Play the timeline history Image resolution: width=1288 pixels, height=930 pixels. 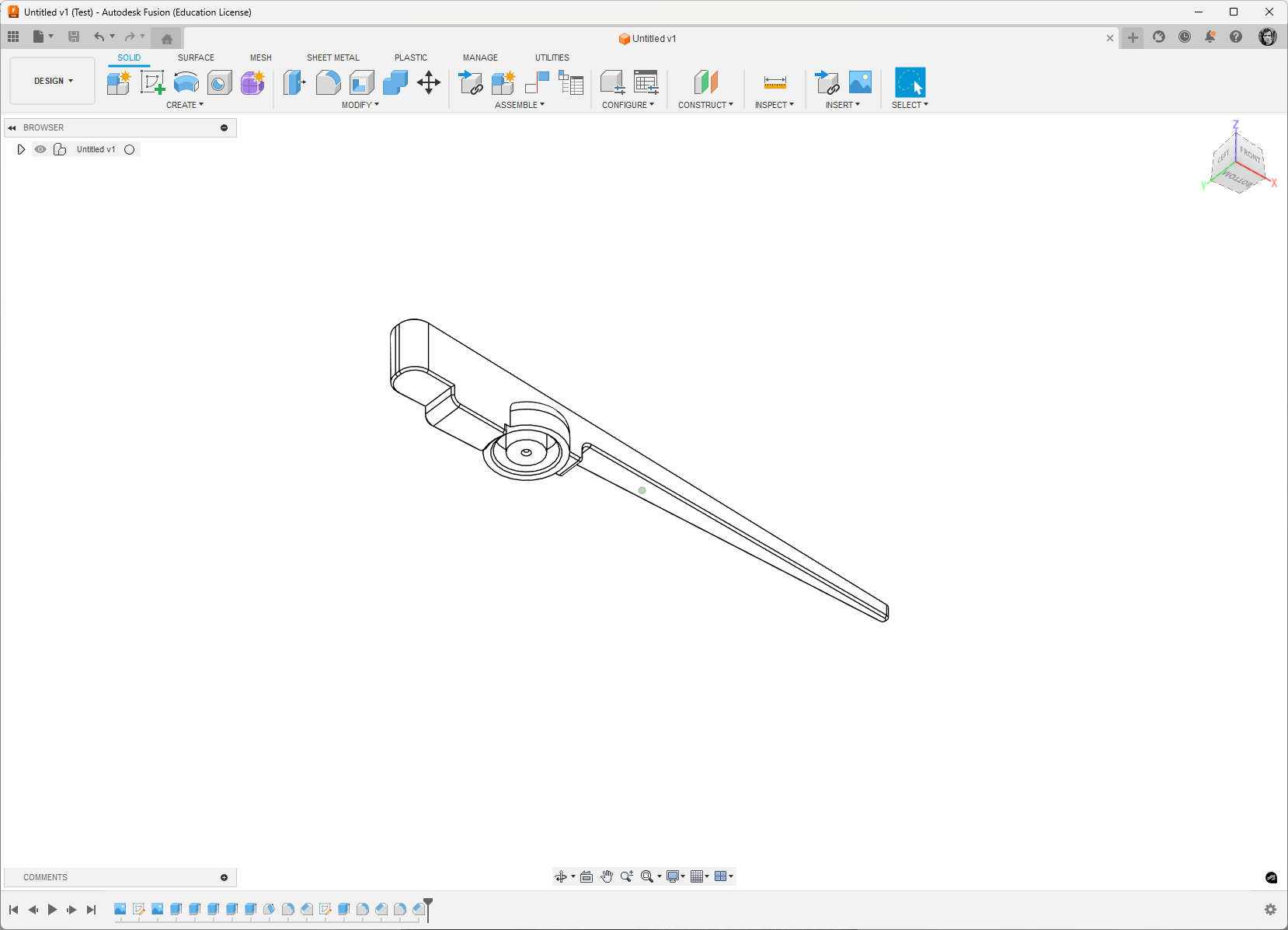pos(52,909)
